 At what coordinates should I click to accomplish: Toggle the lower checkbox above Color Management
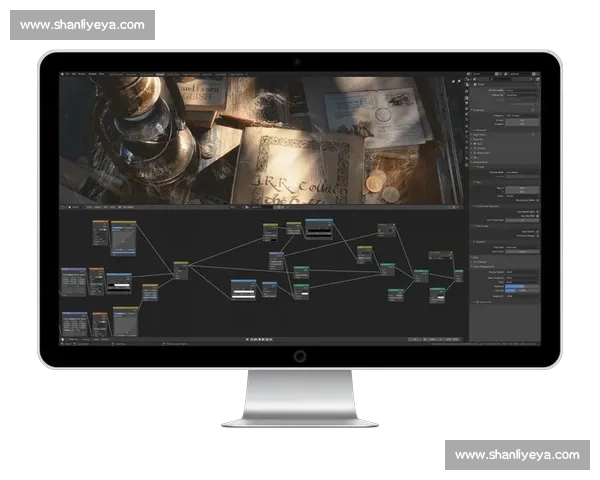[537, 236]
